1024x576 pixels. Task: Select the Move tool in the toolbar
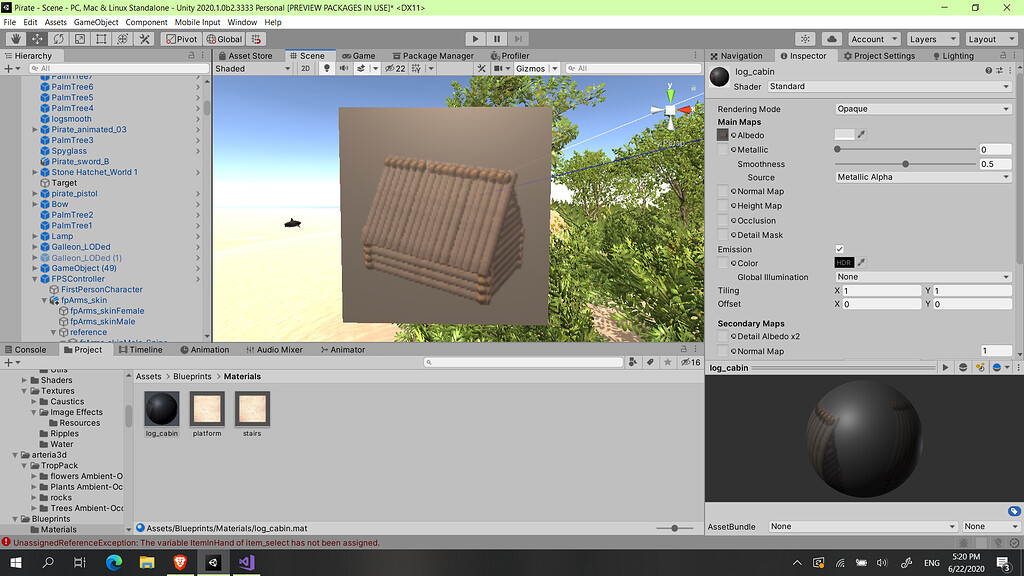[36, 39]
